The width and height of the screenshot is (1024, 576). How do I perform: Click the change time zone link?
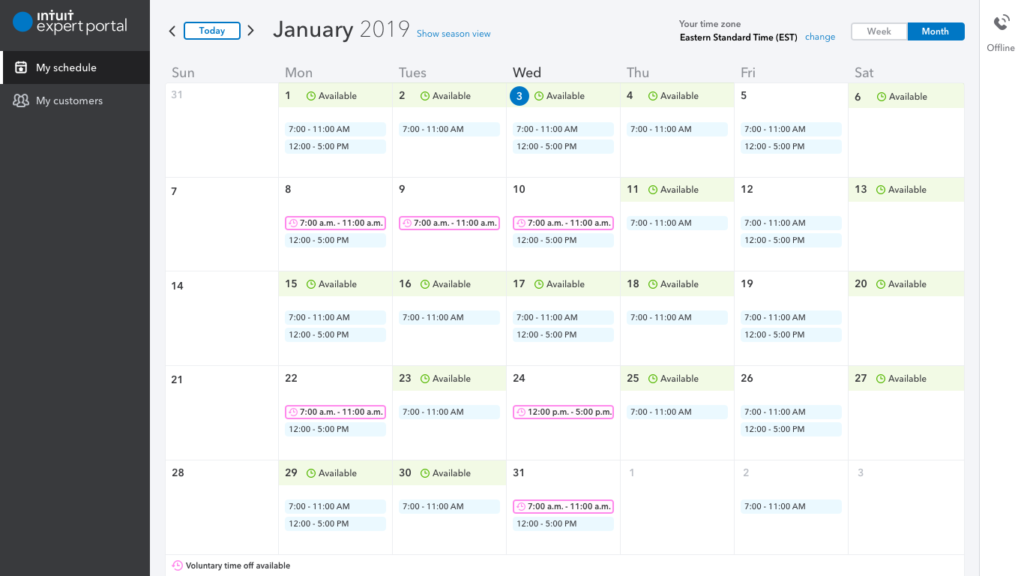[x=820, y=37]
